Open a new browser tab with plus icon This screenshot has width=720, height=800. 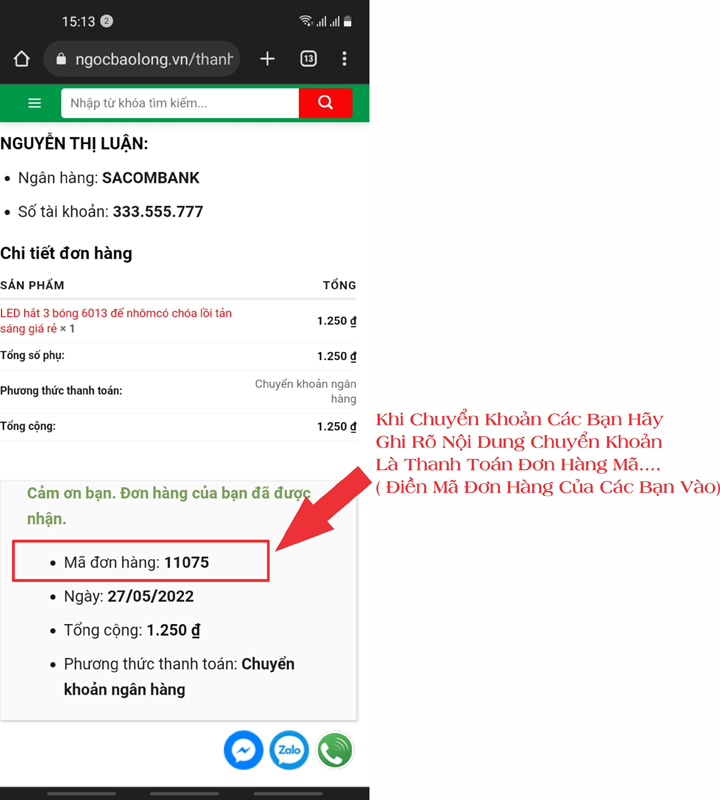tap(267, 59)
